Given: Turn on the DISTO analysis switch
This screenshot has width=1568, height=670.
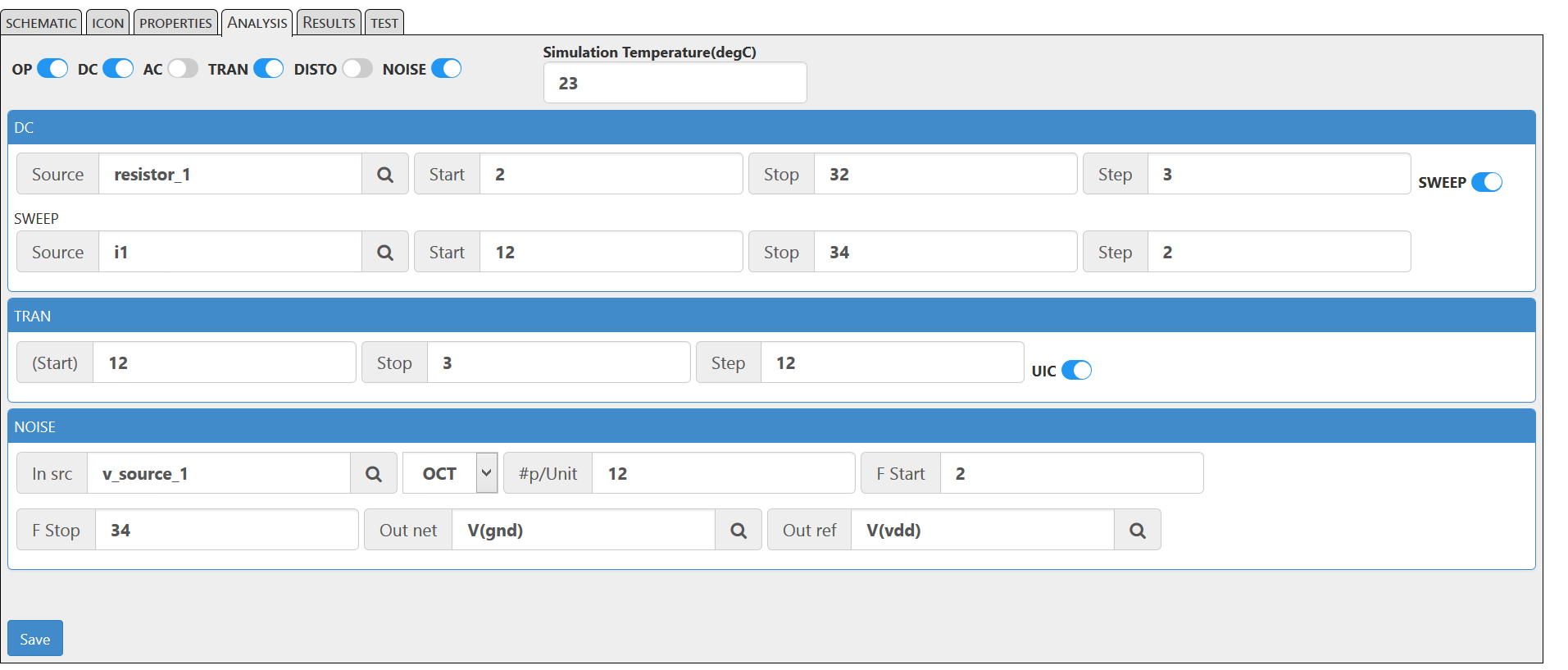Looking at the screenshot, I should pos(357,69).
